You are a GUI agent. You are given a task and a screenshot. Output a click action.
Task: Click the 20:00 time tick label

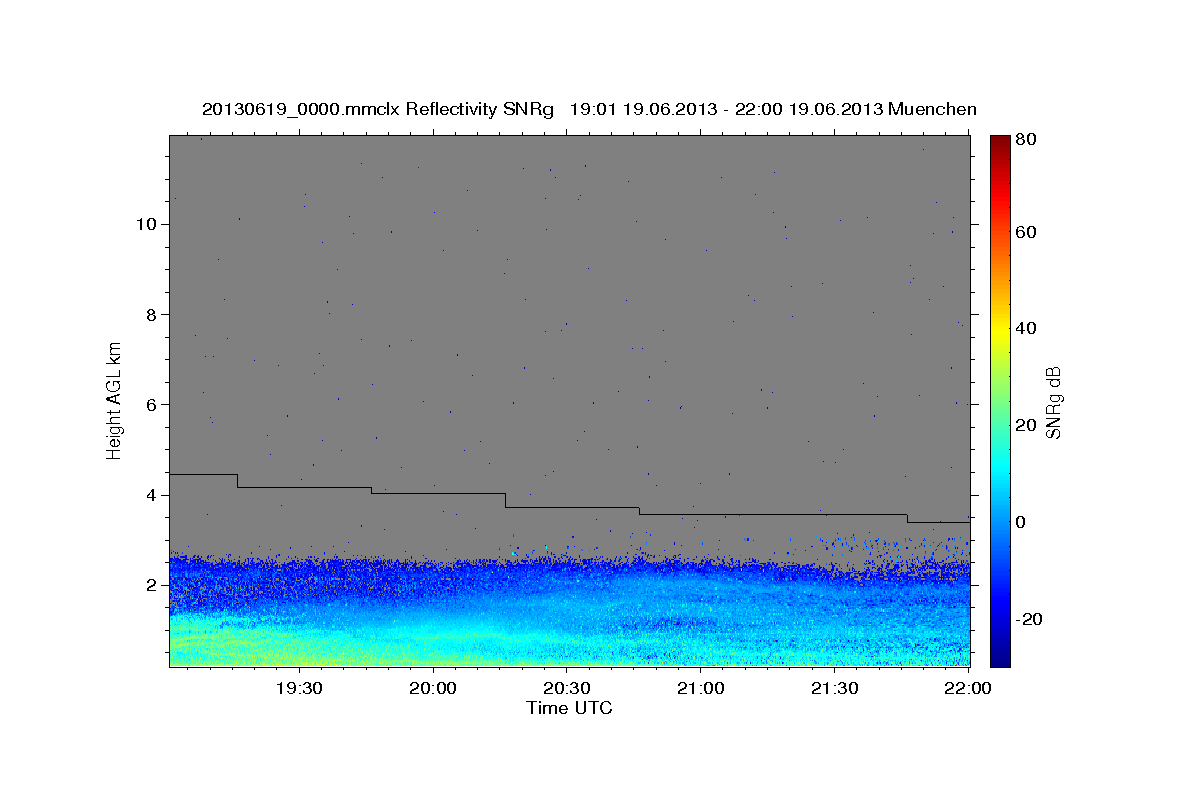tap(432, 688)
